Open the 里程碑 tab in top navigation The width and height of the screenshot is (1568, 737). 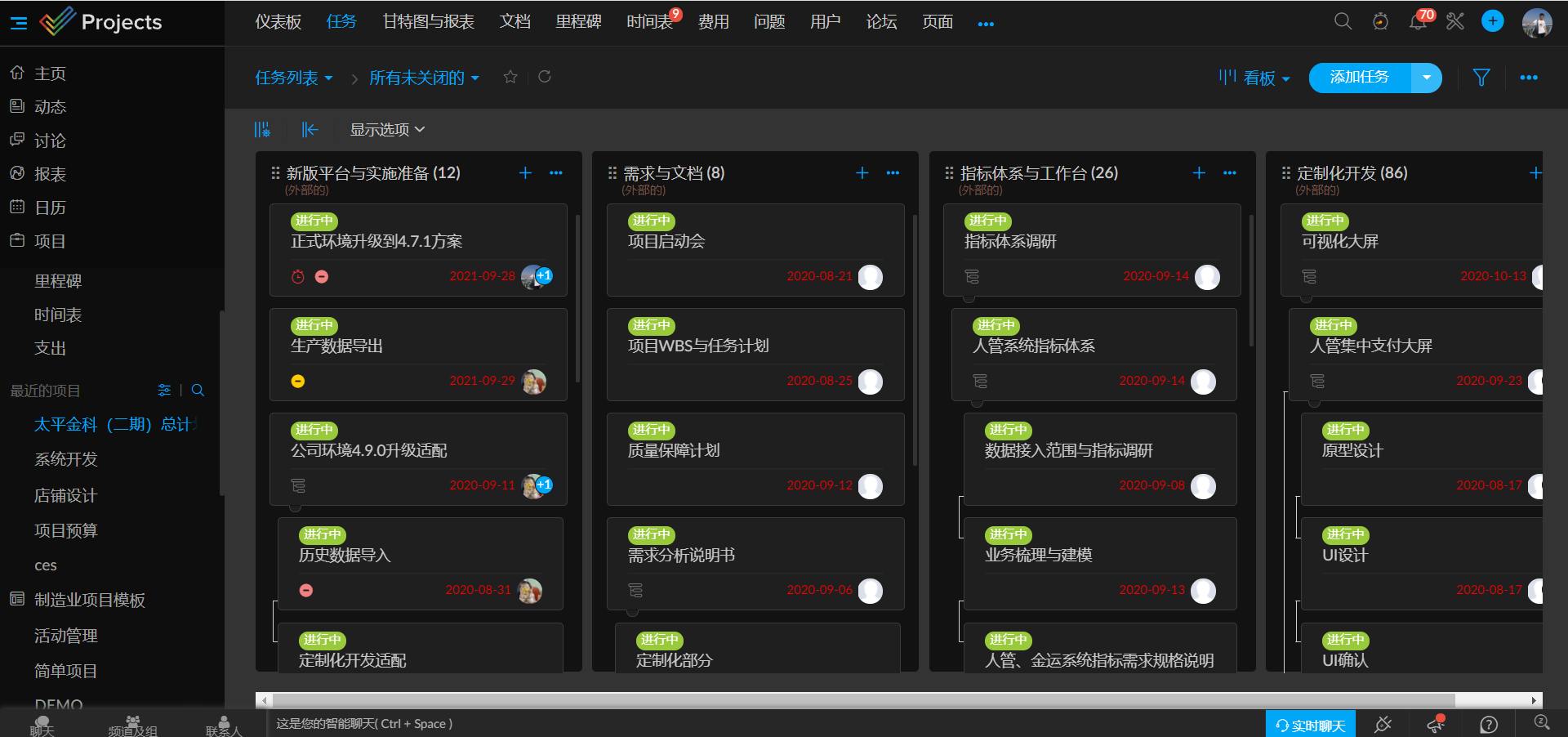(579, 22)
